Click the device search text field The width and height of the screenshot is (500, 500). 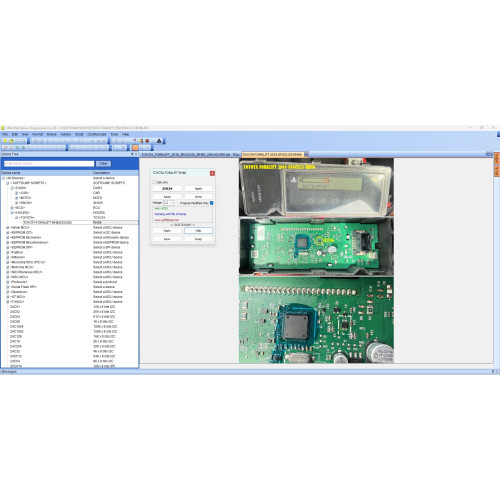tap(49, 164)
